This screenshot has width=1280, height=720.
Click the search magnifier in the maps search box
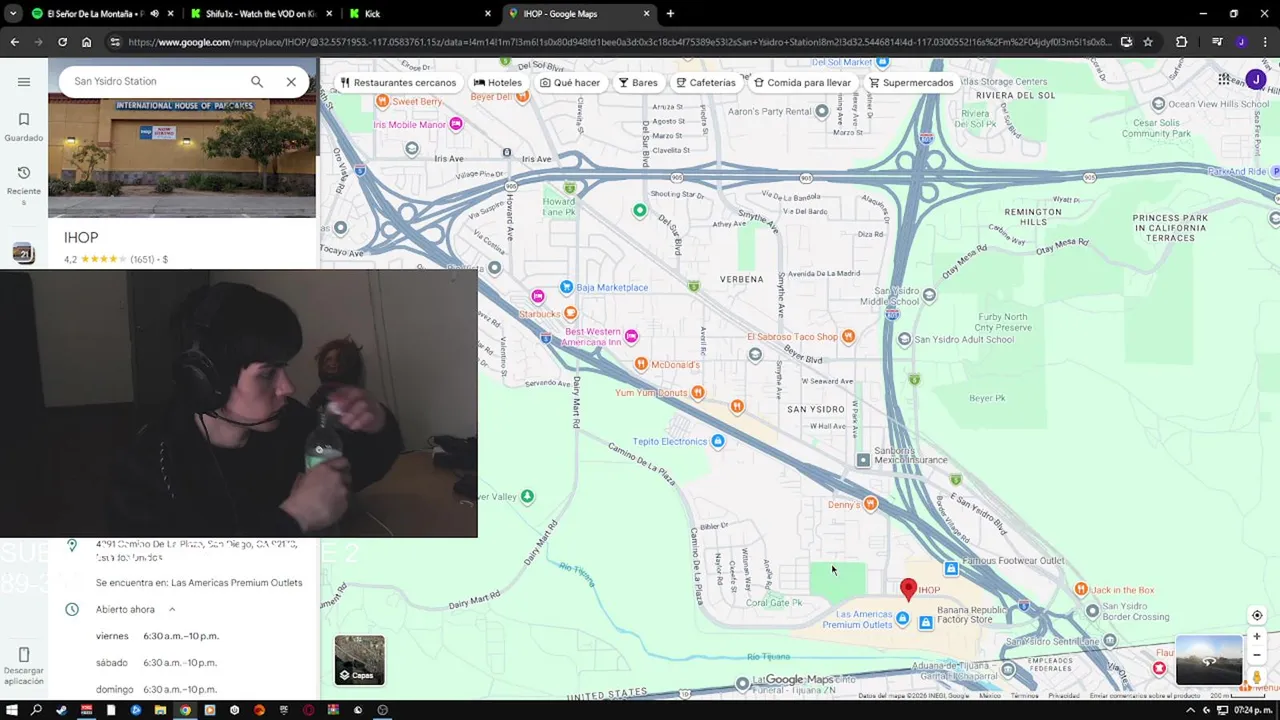[257, 82]
